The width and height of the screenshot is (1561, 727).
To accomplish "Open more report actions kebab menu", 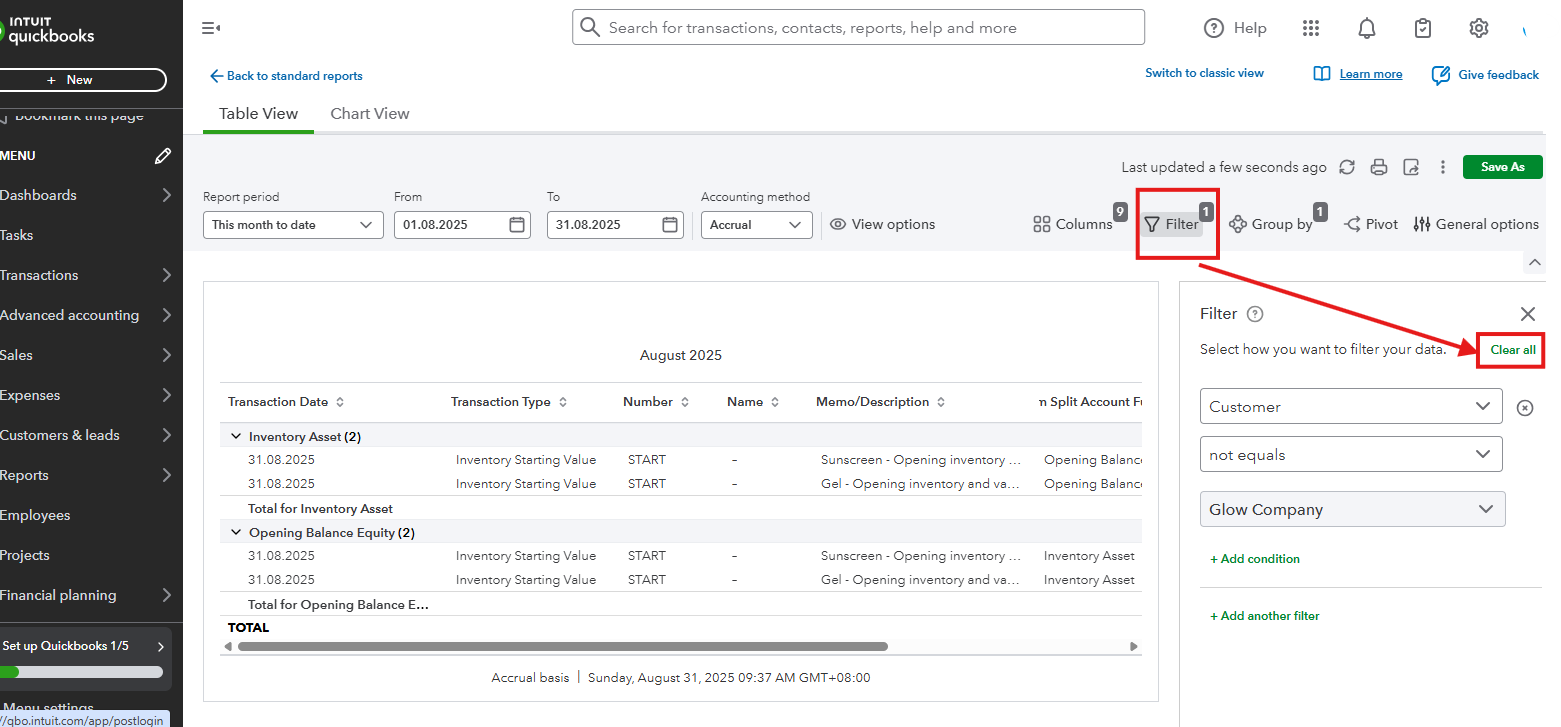I will coord(1443,167).
